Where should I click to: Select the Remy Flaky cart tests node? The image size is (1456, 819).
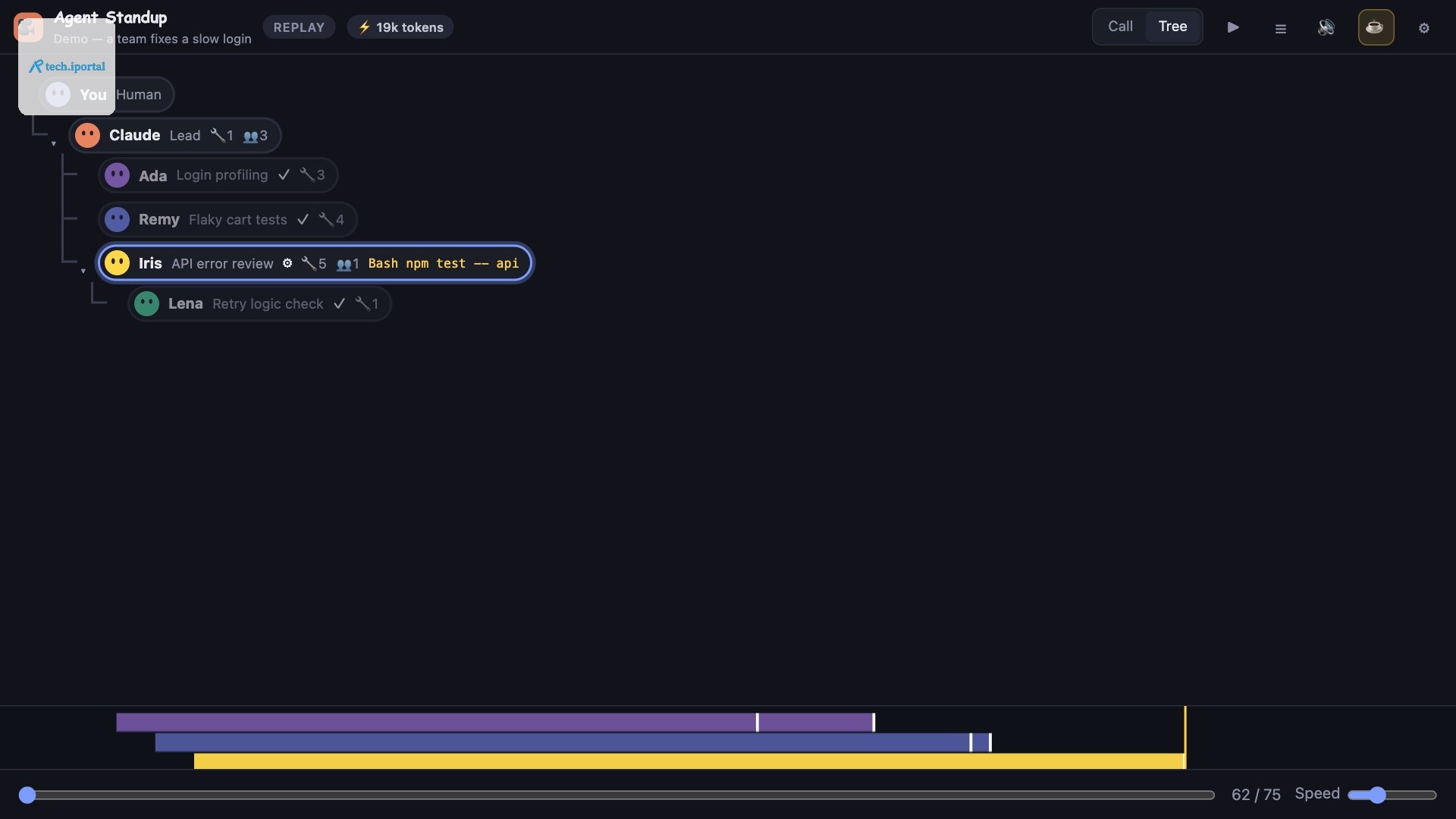227,220
